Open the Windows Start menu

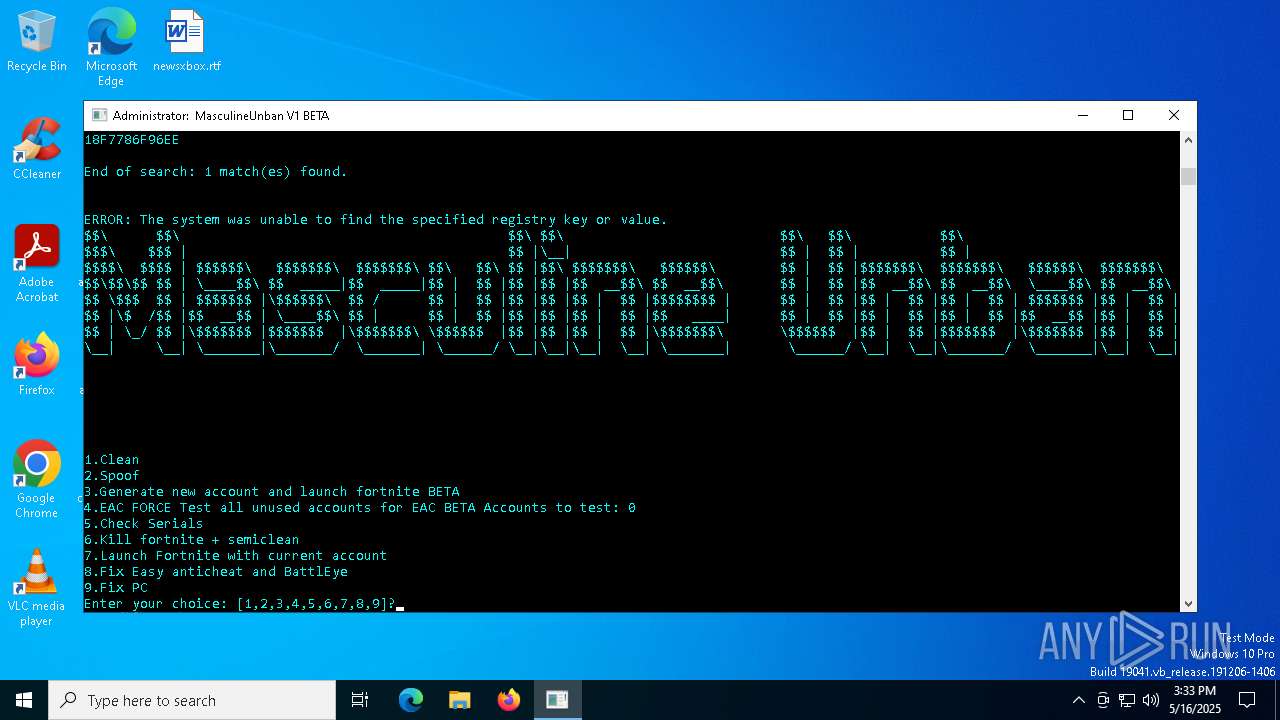point(24,700)
